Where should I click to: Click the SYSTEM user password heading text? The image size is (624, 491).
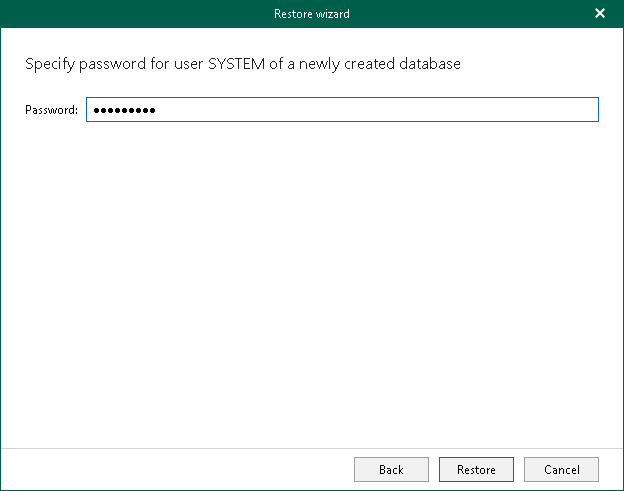coord(242,64)
